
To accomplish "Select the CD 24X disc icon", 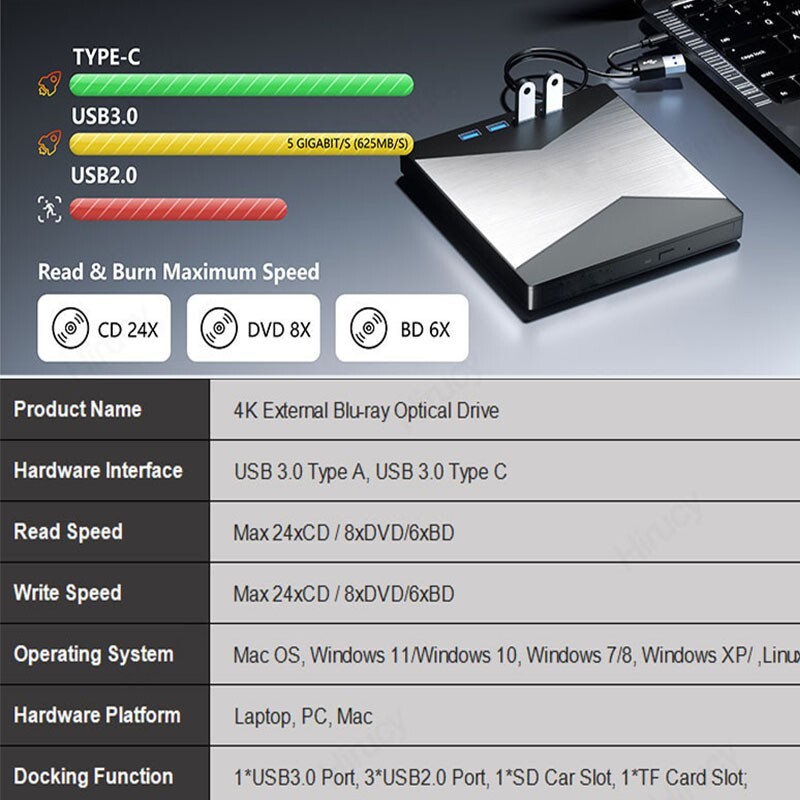I will point(68,325).
